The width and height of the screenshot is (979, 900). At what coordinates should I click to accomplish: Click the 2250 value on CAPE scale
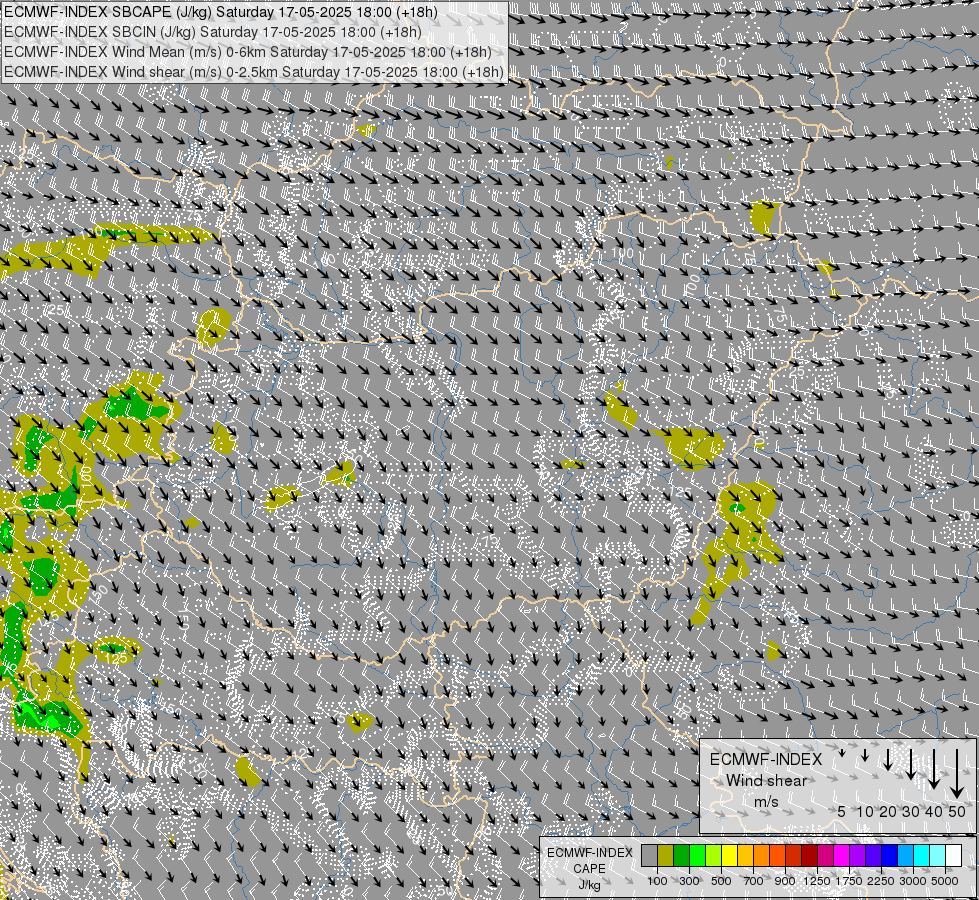point(881,881)
